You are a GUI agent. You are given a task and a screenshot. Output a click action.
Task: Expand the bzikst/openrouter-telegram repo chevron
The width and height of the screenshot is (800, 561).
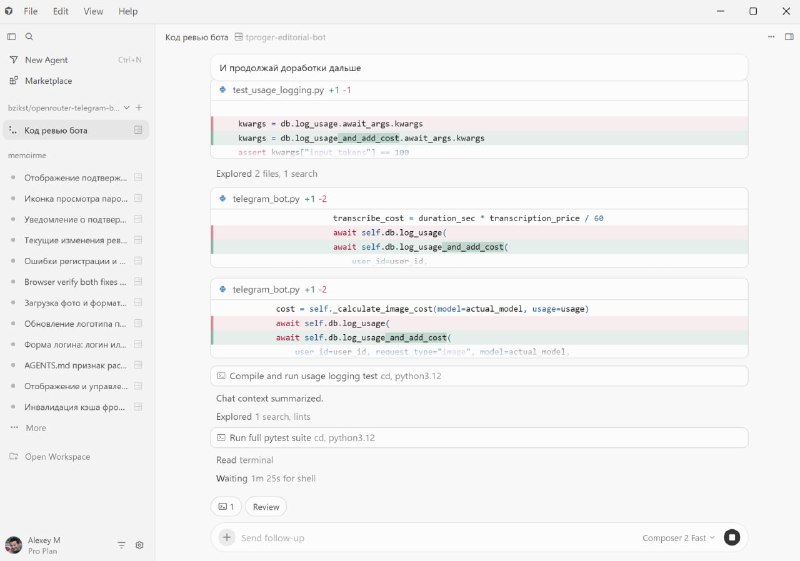click(127, 108)
